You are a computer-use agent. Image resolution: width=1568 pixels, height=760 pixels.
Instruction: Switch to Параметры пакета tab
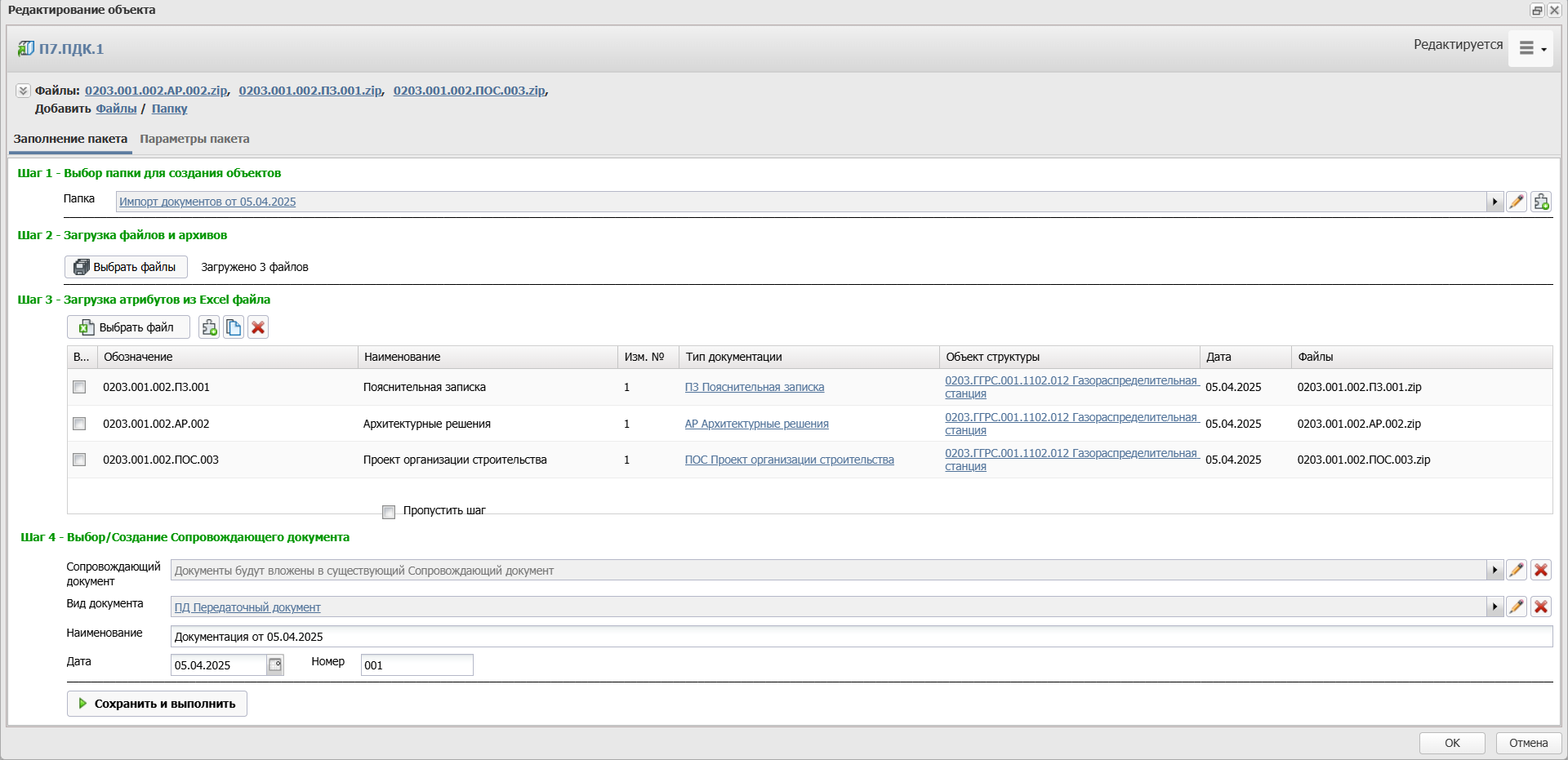[x=194, y=139]
